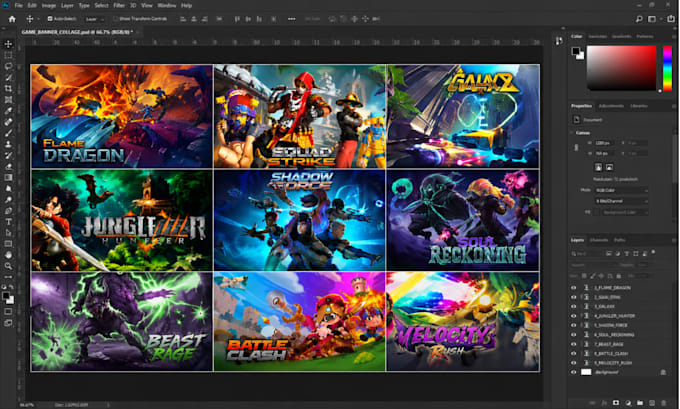
Task: Go to the Home screen icon
Action: 12,19
